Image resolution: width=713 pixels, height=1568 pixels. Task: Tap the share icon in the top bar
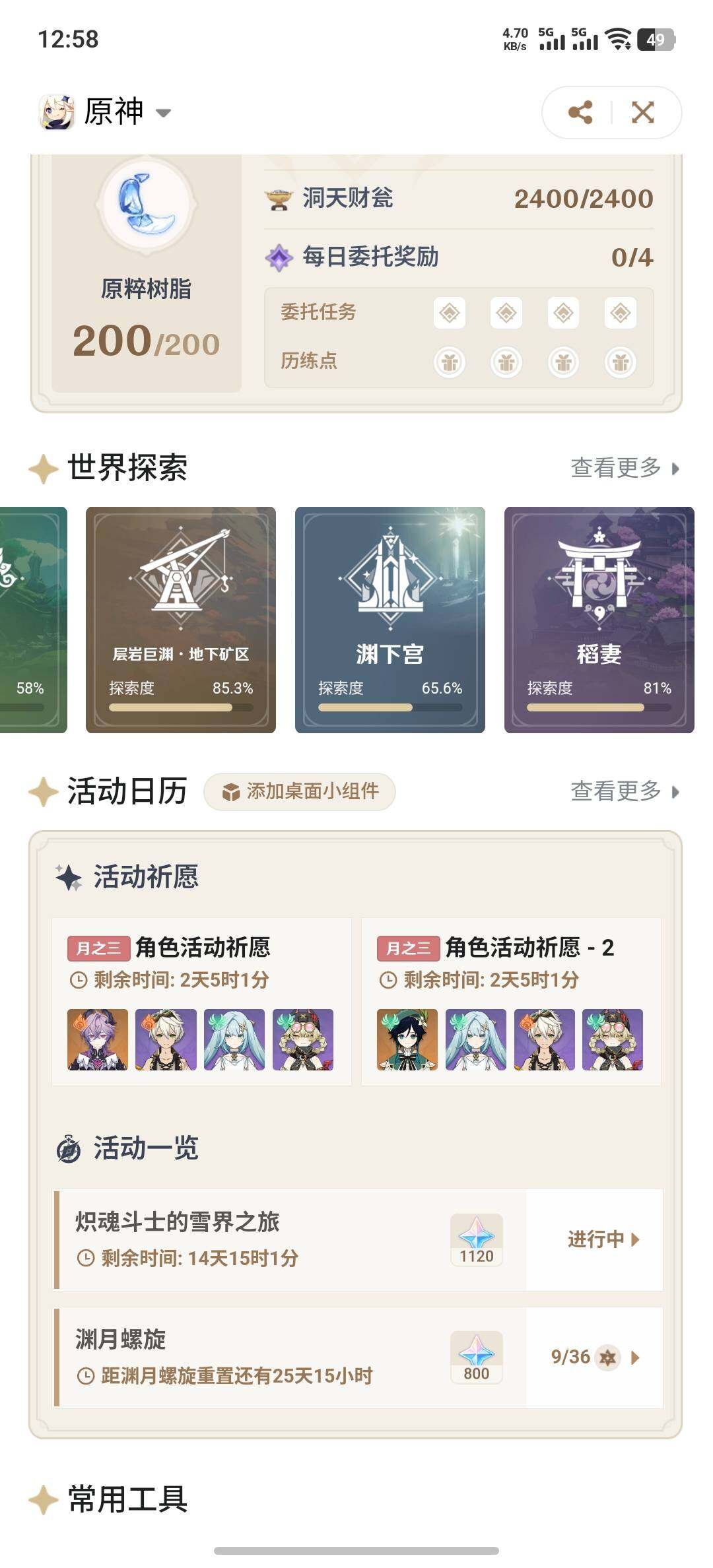pos(580,112)
